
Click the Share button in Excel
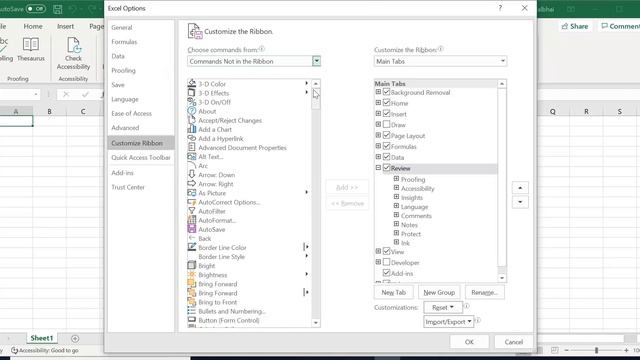click(575, 27)
